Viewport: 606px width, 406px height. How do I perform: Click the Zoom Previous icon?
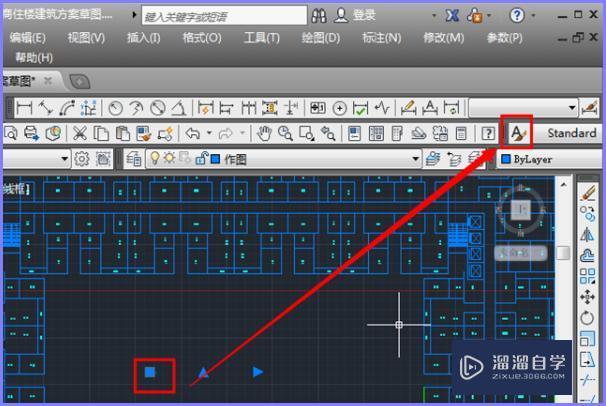pyautogui.click(x=328, y=134)
